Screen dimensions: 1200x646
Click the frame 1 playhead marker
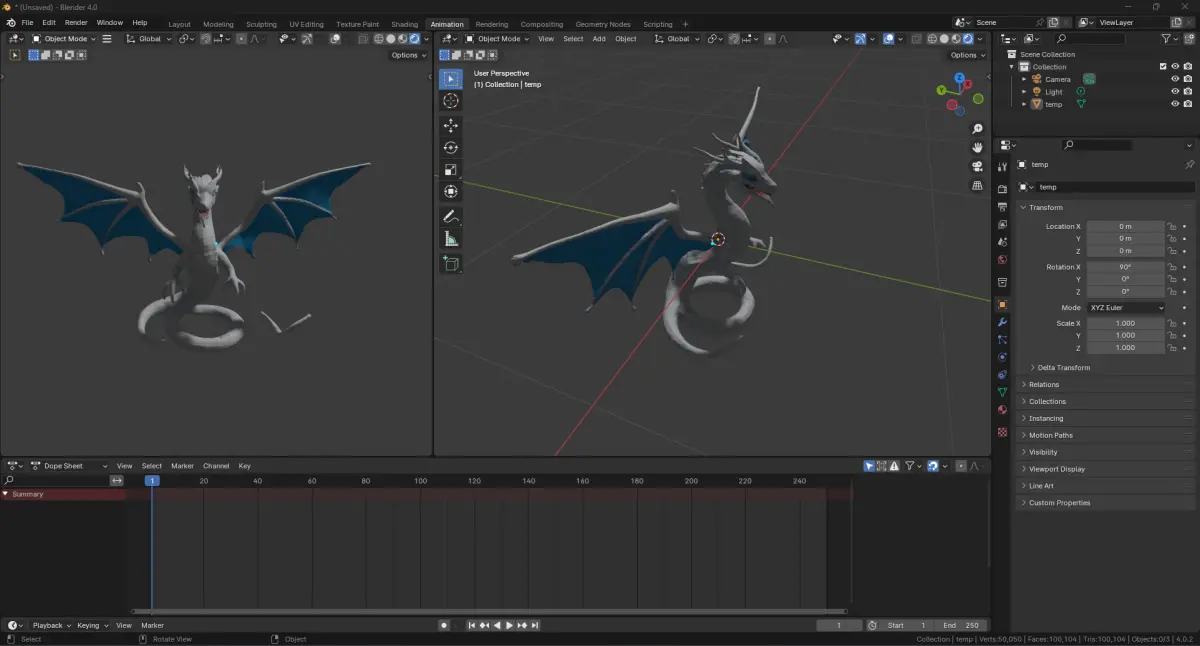tap(152, 481)
